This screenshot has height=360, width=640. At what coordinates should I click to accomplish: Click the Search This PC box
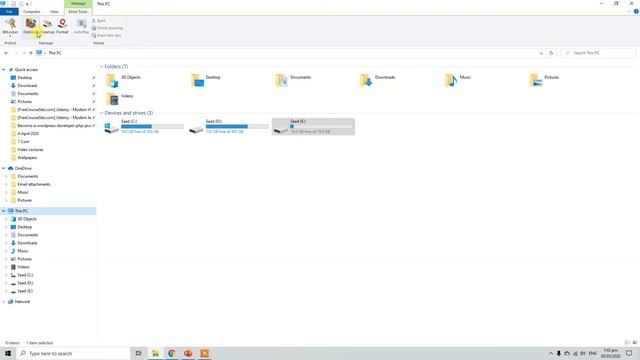tap(598, 53)
